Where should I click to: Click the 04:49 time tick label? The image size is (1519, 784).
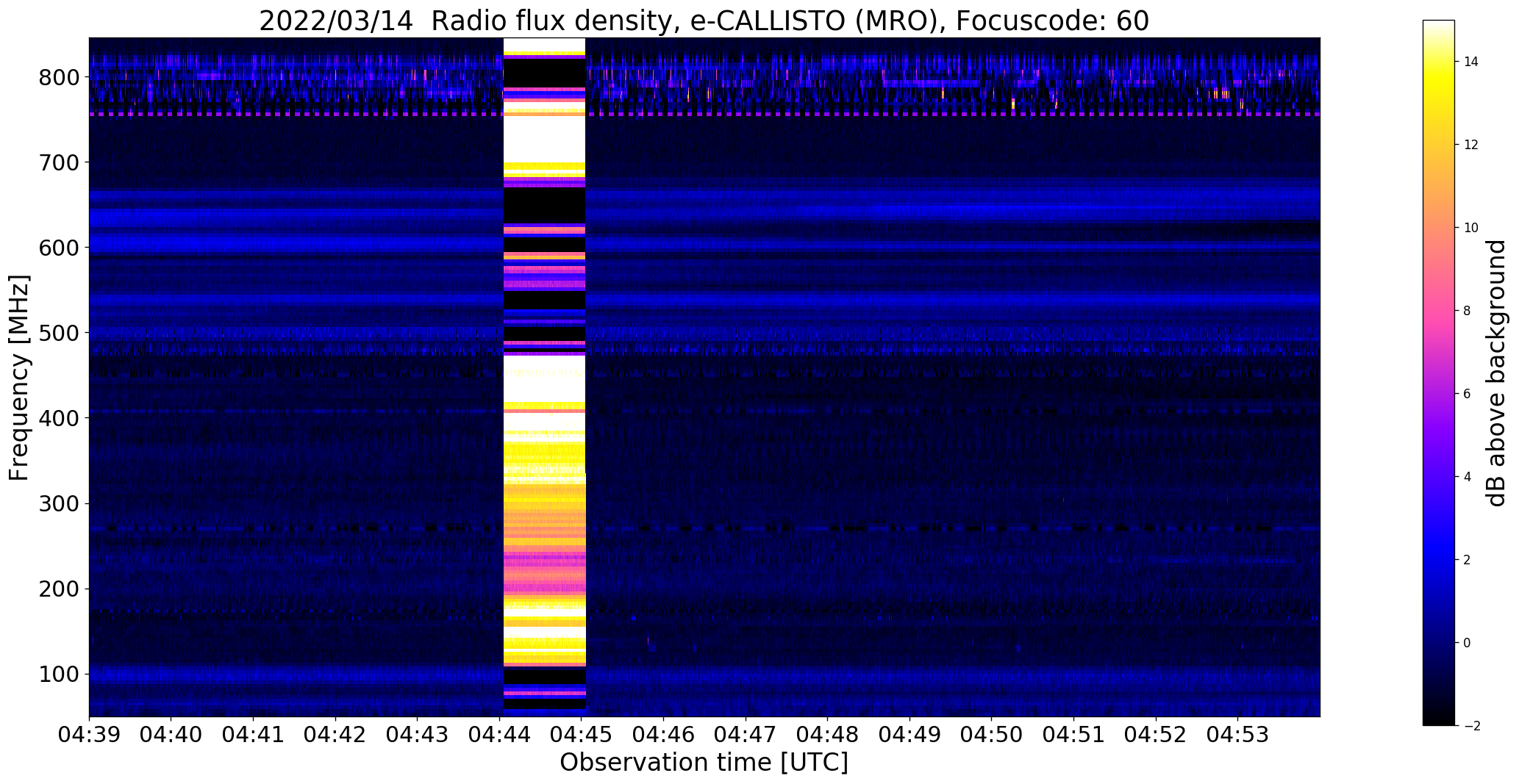tap(909, 735)
